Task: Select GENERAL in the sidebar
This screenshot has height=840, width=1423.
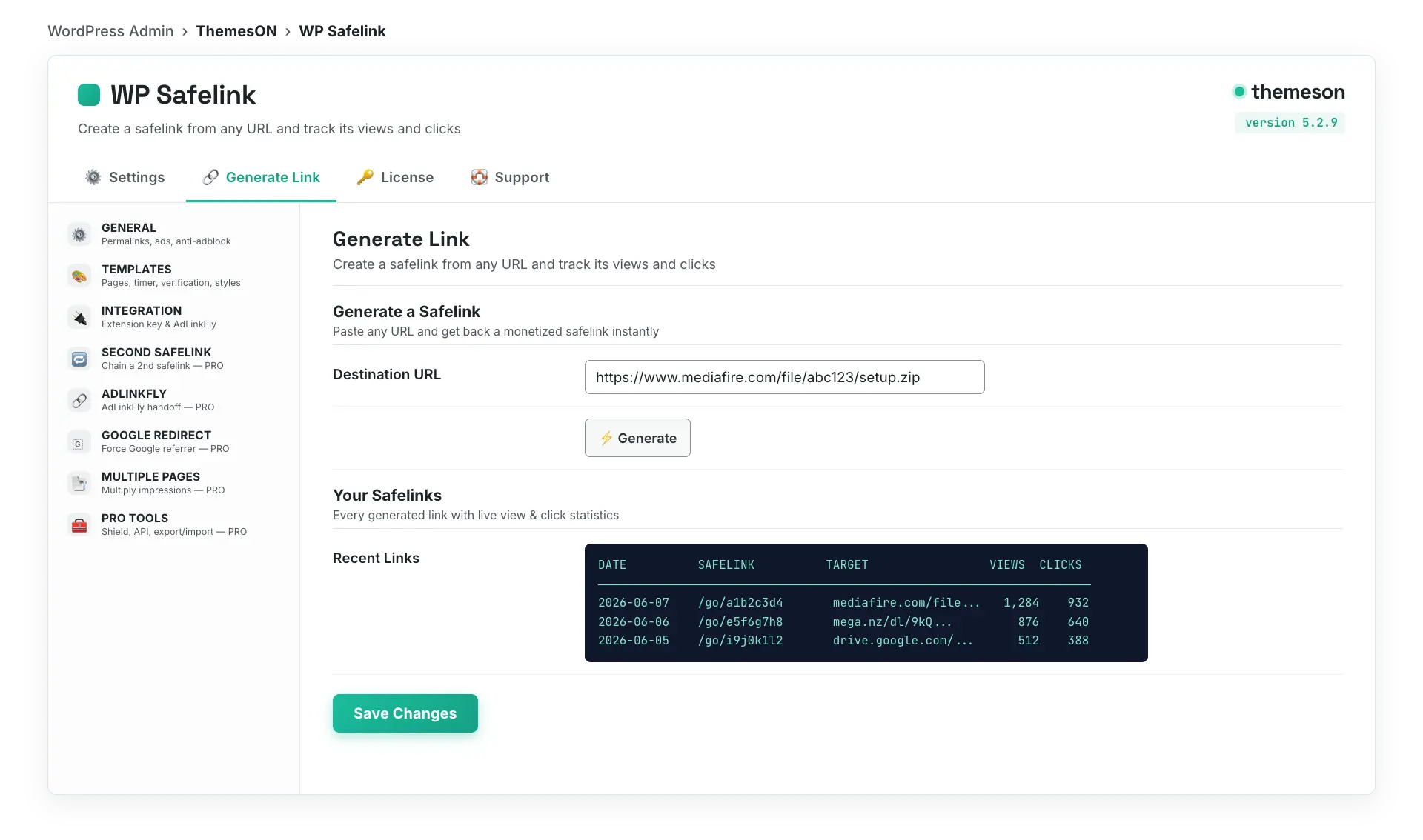Action: 173,234
